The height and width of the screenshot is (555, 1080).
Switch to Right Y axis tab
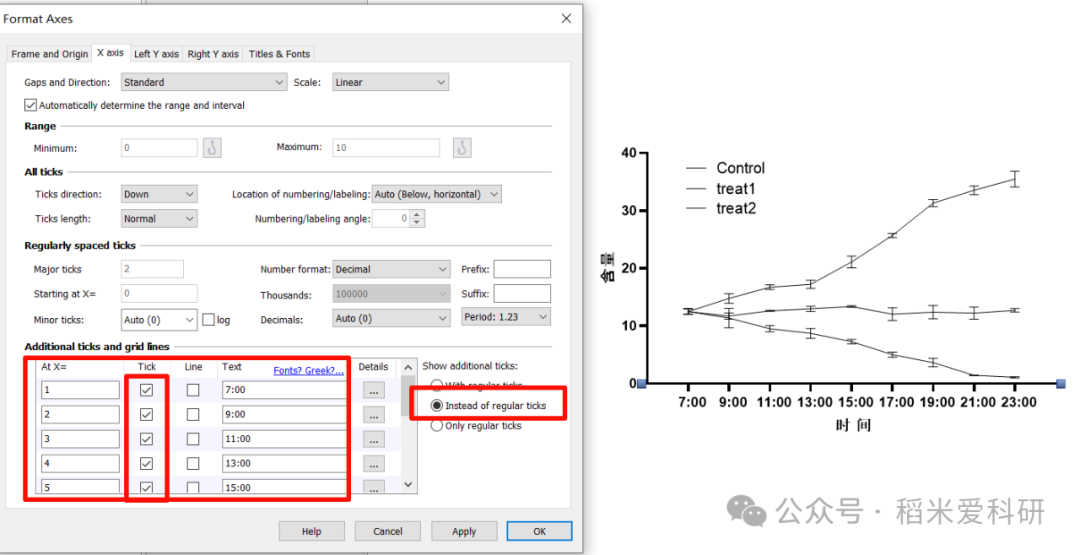click(213, 54)
